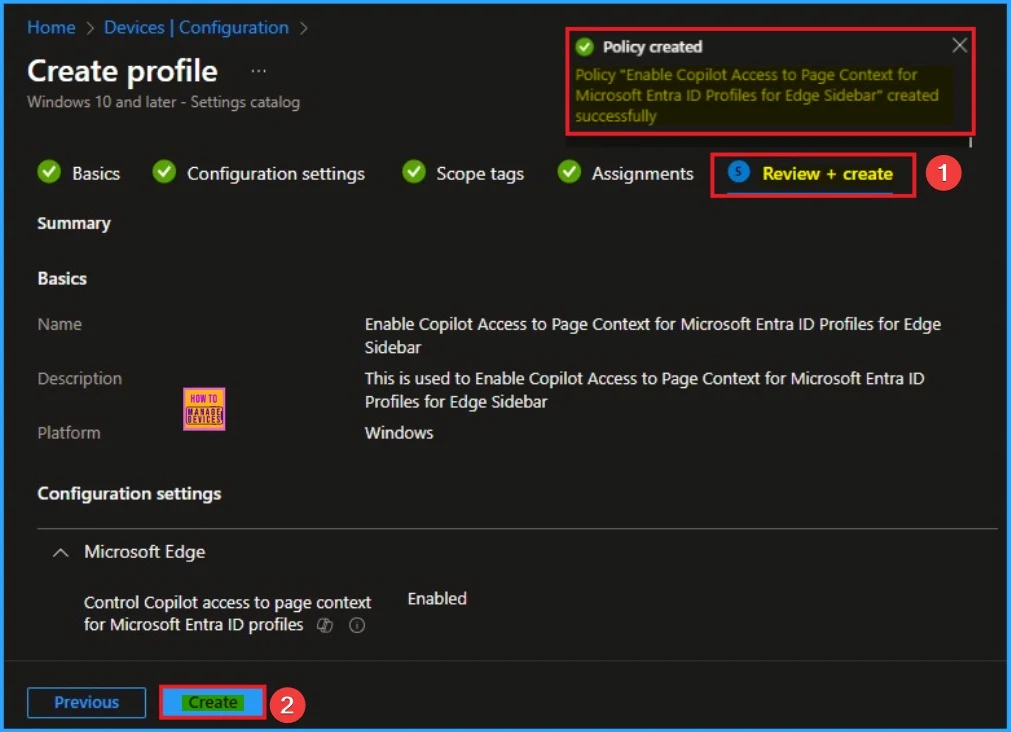
Task: Click the breadcrumb chevron after Home
Action: pos(89,27)
